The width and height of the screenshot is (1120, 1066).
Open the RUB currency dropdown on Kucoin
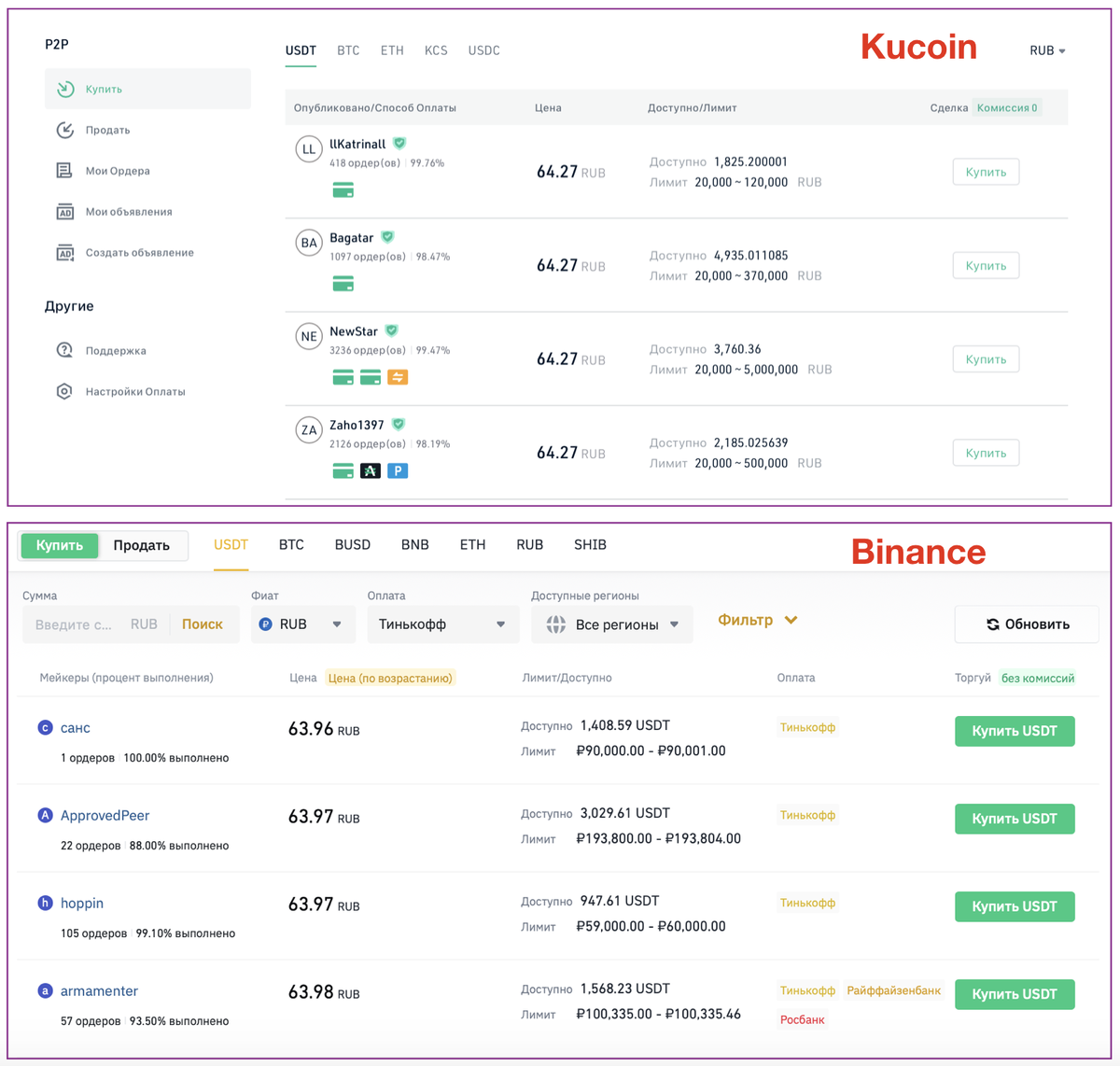click(x=1046, y=50)
